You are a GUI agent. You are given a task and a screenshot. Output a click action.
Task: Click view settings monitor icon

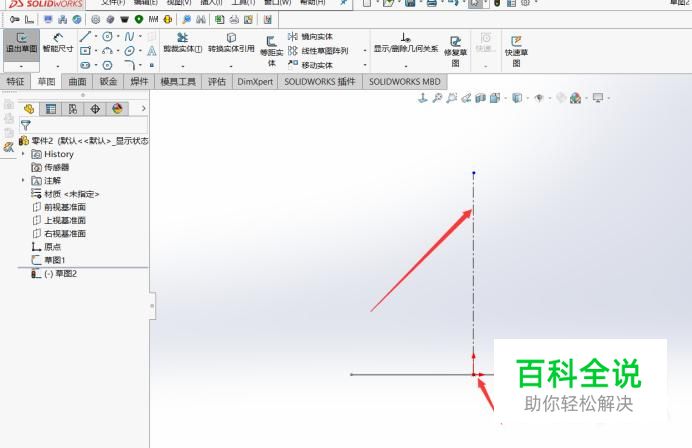pos(598,98)
